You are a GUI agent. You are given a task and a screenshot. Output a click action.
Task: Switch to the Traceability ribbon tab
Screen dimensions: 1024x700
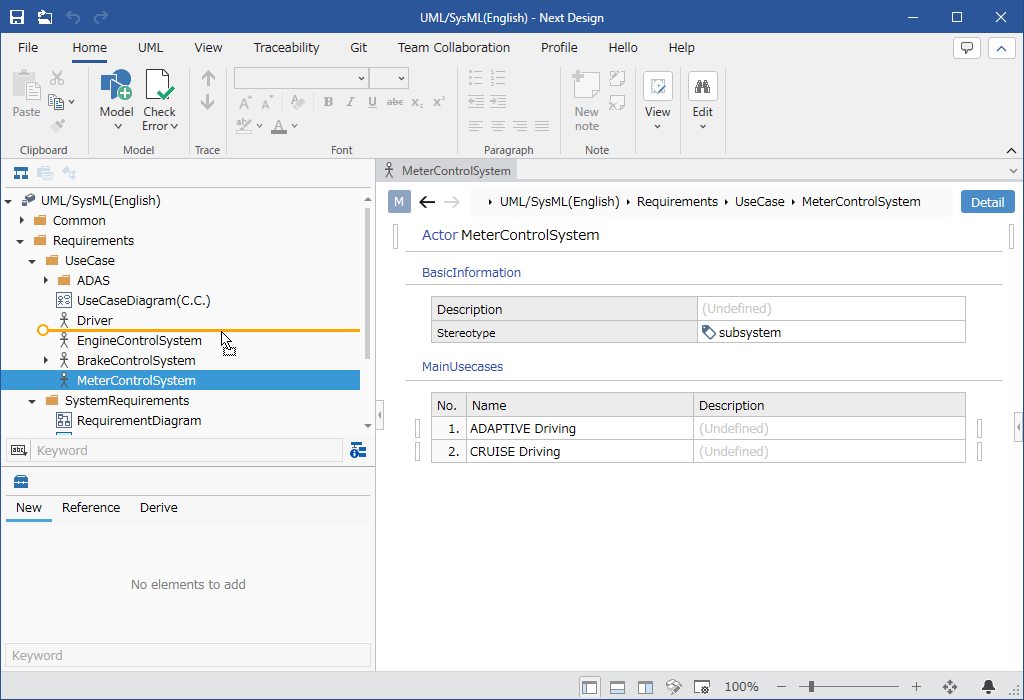(286, 48)
